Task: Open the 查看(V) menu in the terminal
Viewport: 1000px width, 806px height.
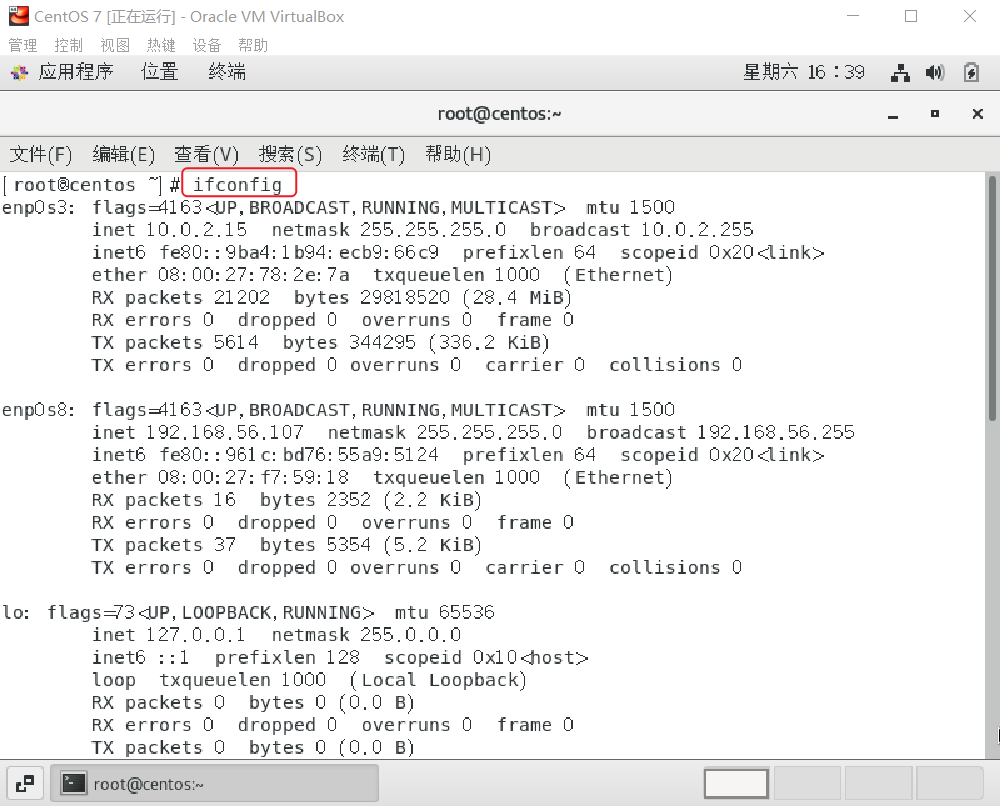Action: point(205,154)
